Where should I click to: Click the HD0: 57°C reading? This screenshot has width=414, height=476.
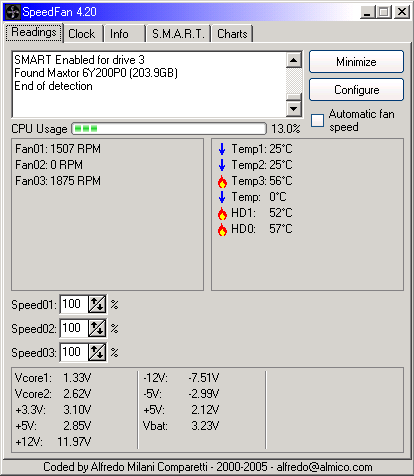[x=262, y=229]
